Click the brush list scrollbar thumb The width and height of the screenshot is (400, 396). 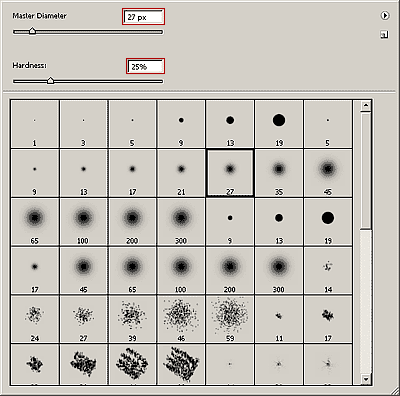(366, 170)
